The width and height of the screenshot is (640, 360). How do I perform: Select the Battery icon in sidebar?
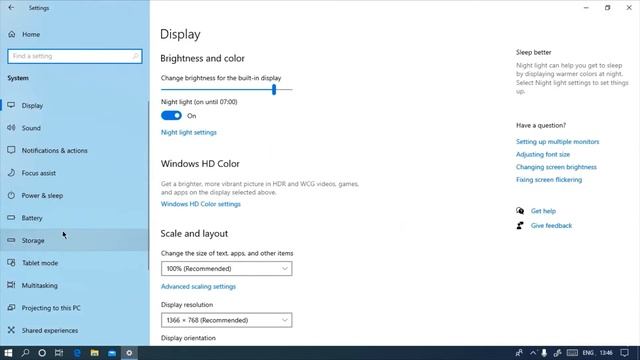[11, 218]
